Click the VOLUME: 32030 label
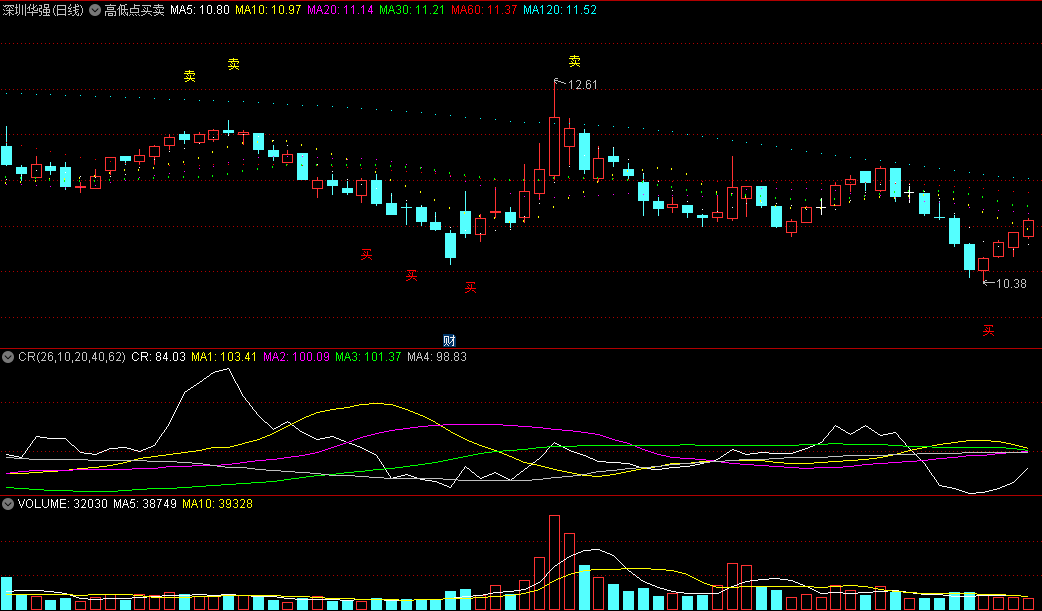This screenshot has height=611, width=1042. click(x=62, y=504)
